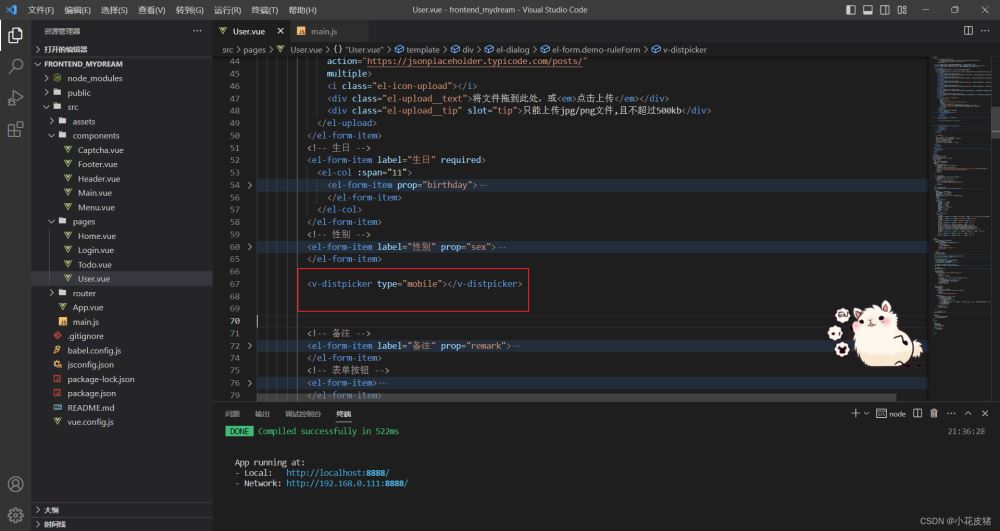Open the Search view in activity bar
Viewport: 1000px width, 531px height.
(x=15, y=67)
